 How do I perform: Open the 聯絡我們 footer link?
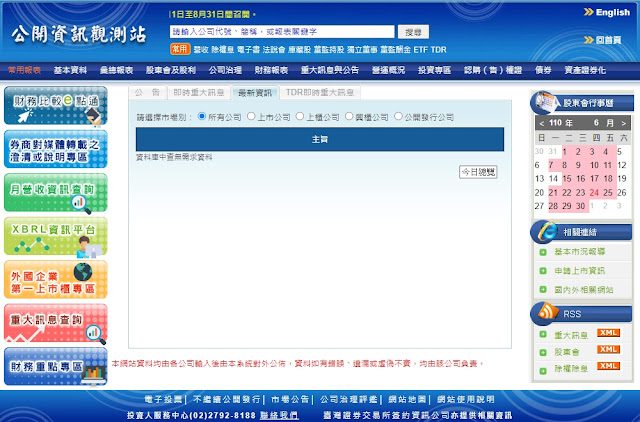(279, 415)
